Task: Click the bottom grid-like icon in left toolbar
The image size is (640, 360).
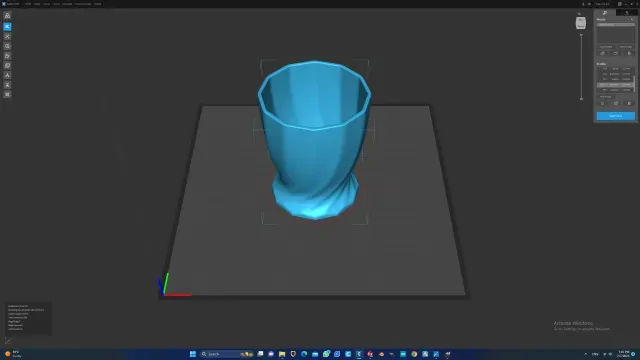Action: [7, 94]
